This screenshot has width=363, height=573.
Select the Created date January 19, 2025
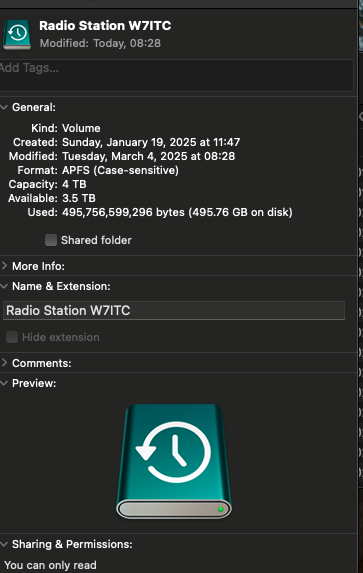151,142
